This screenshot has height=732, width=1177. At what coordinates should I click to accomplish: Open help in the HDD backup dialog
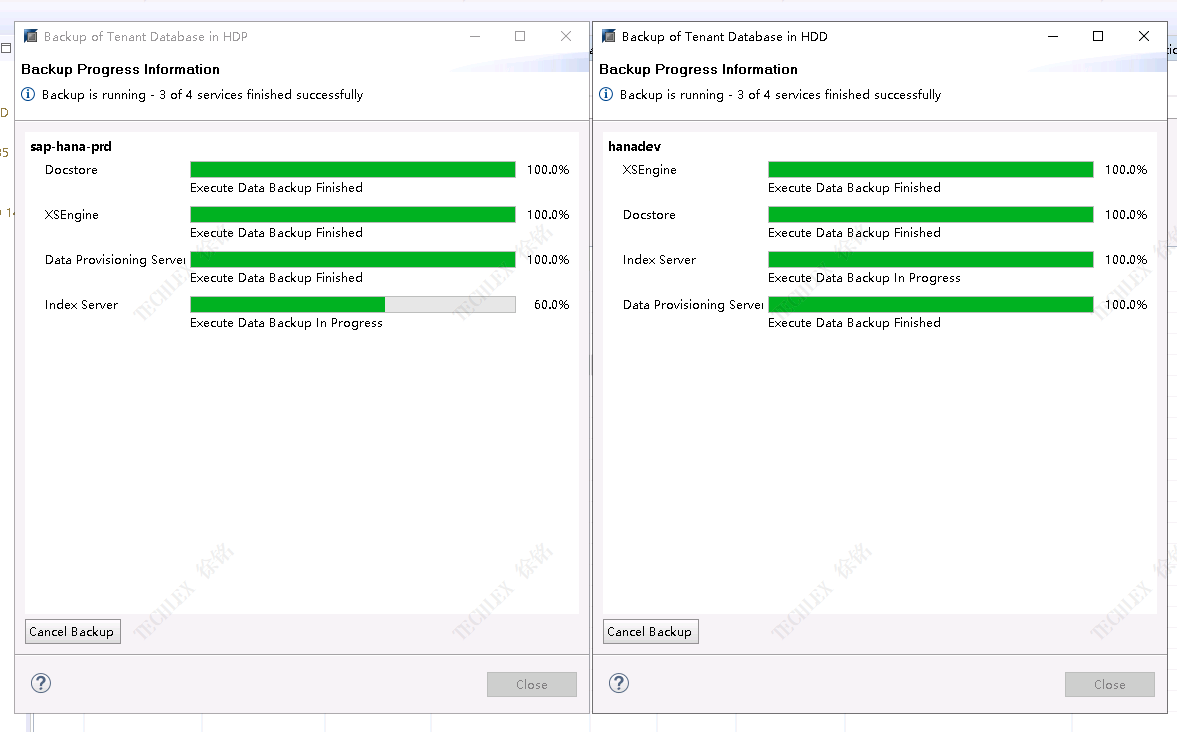click(619, 683)
